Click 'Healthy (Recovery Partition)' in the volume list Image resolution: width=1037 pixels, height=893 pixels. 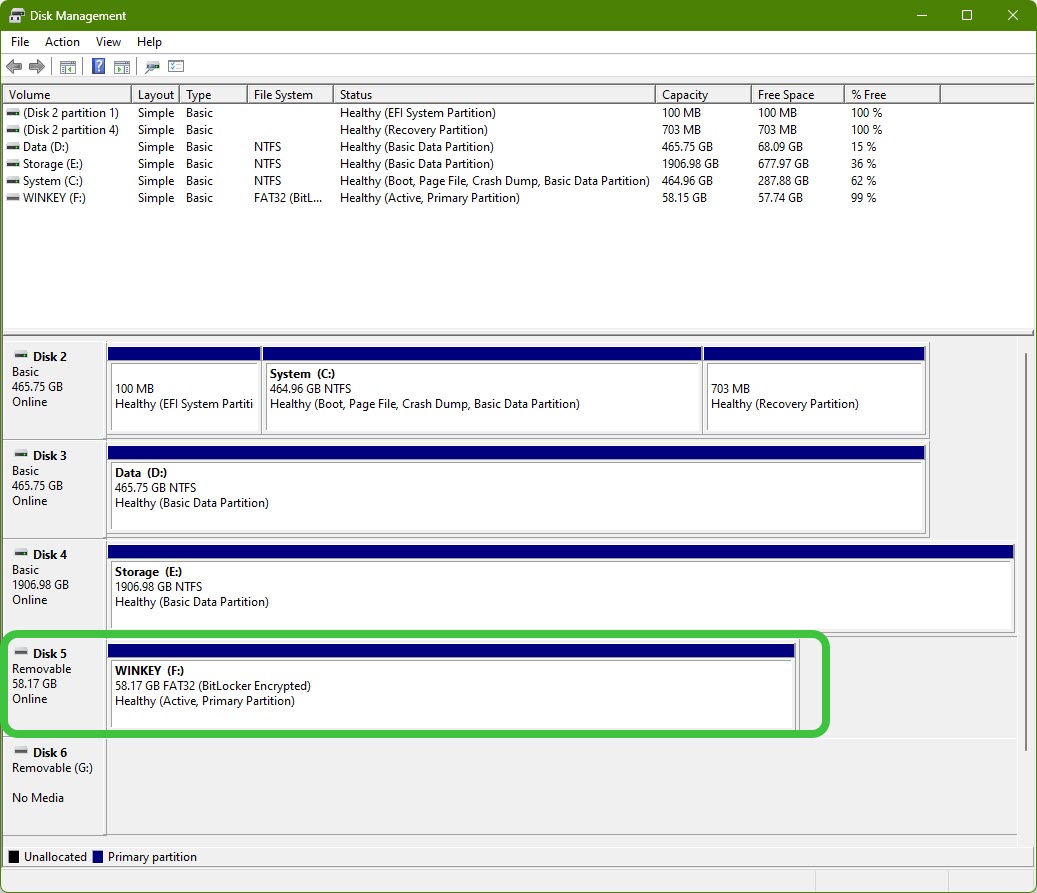(413, 130)
